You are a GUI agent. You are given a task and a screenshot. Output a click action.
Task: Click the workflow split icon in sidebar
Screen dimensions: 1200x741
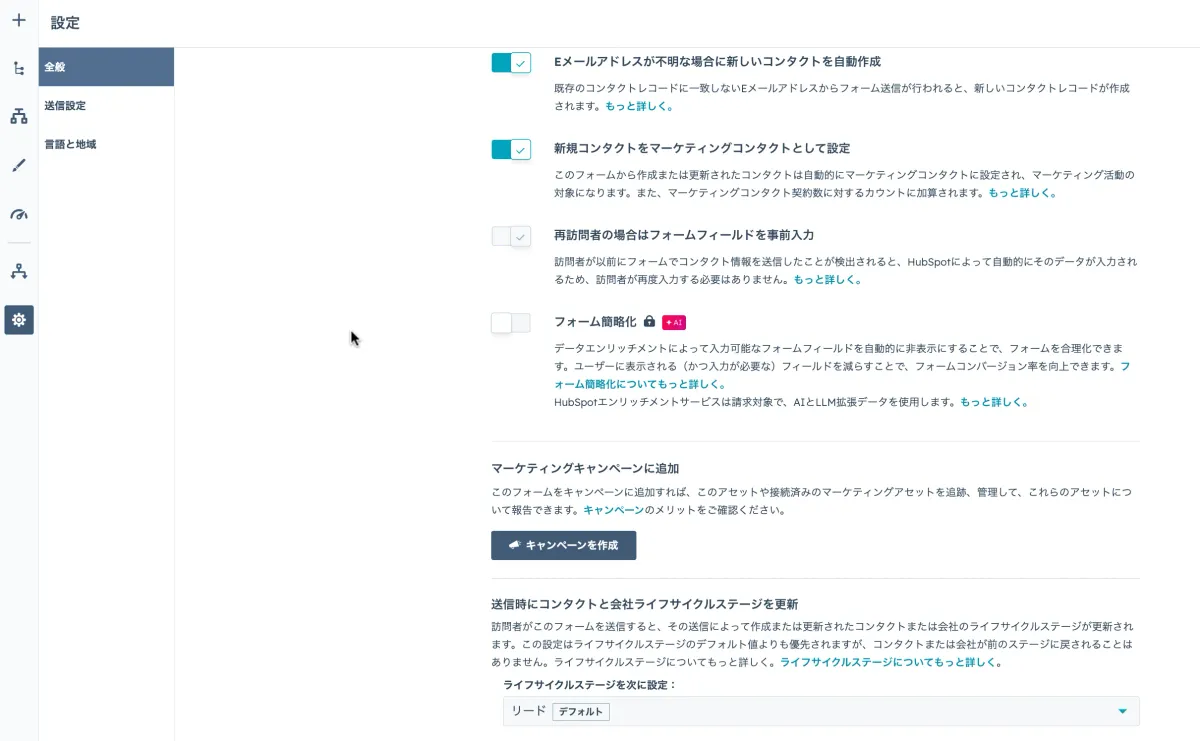(19, 271)
